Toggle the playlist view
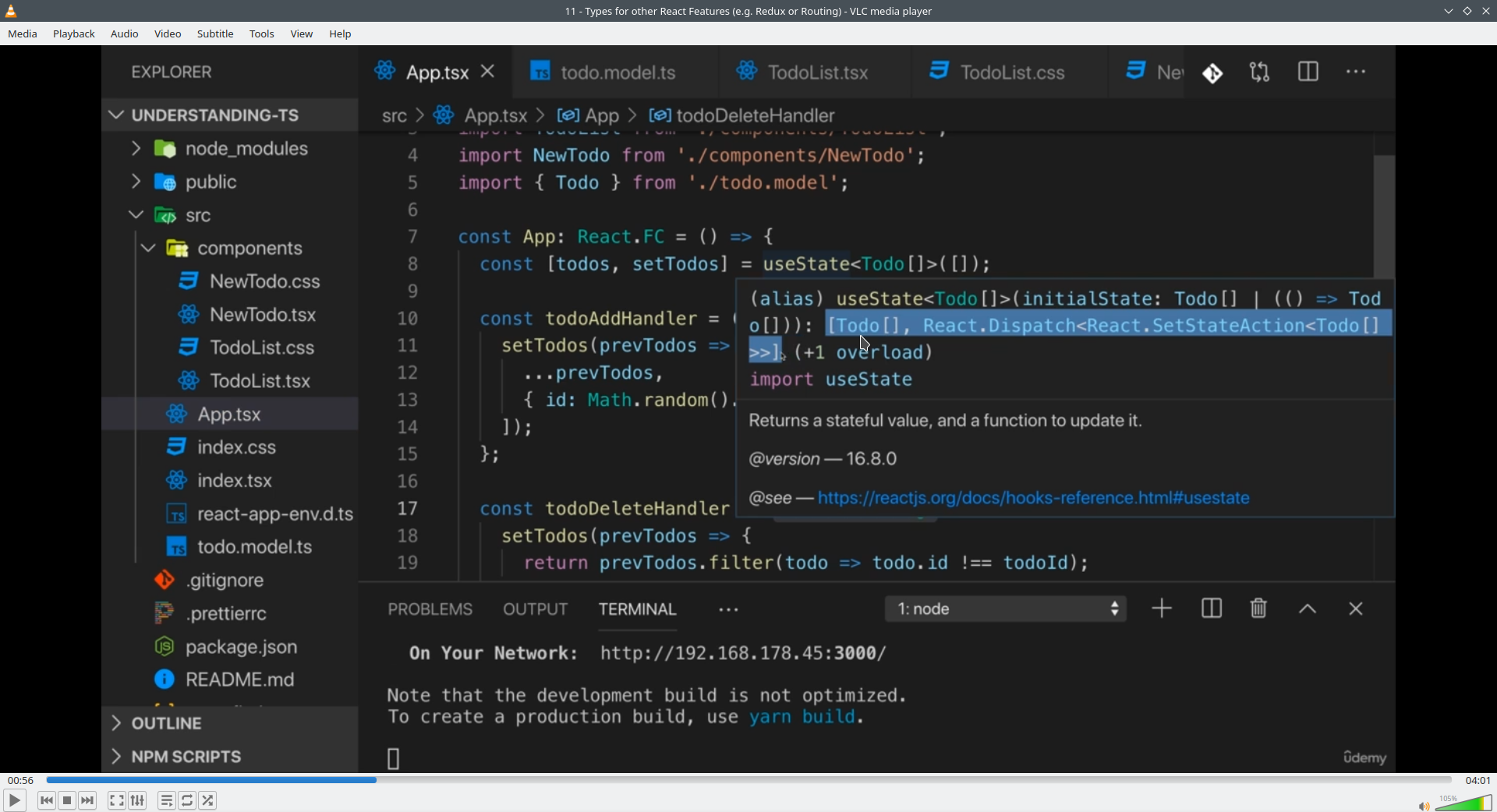This screenshot has width=1497, height=812. pos(167,800)
